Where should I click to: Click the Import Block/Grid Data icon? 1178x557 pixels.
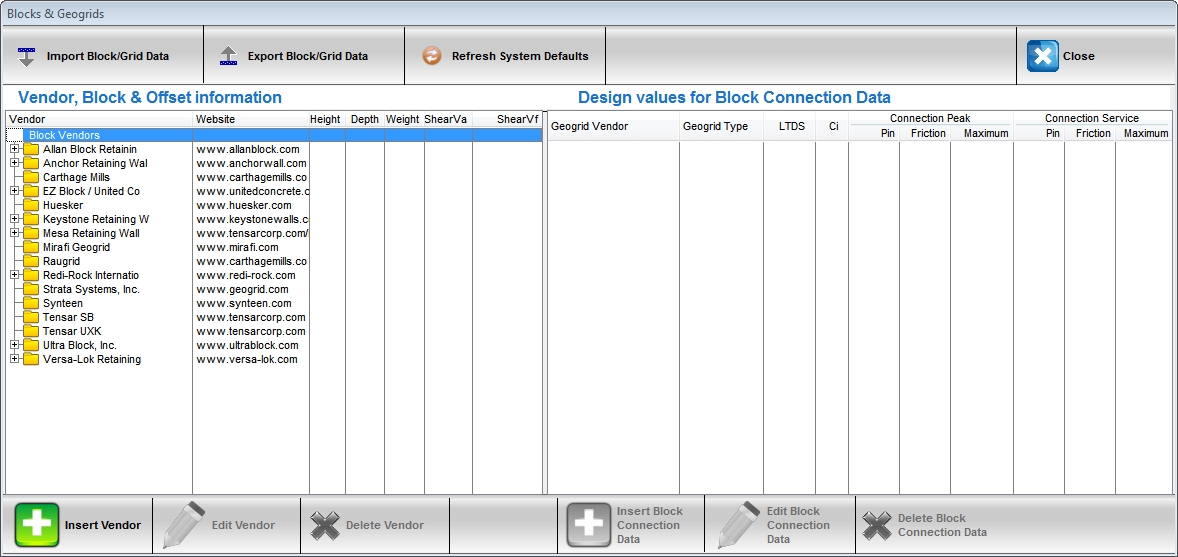coord(27,56)
